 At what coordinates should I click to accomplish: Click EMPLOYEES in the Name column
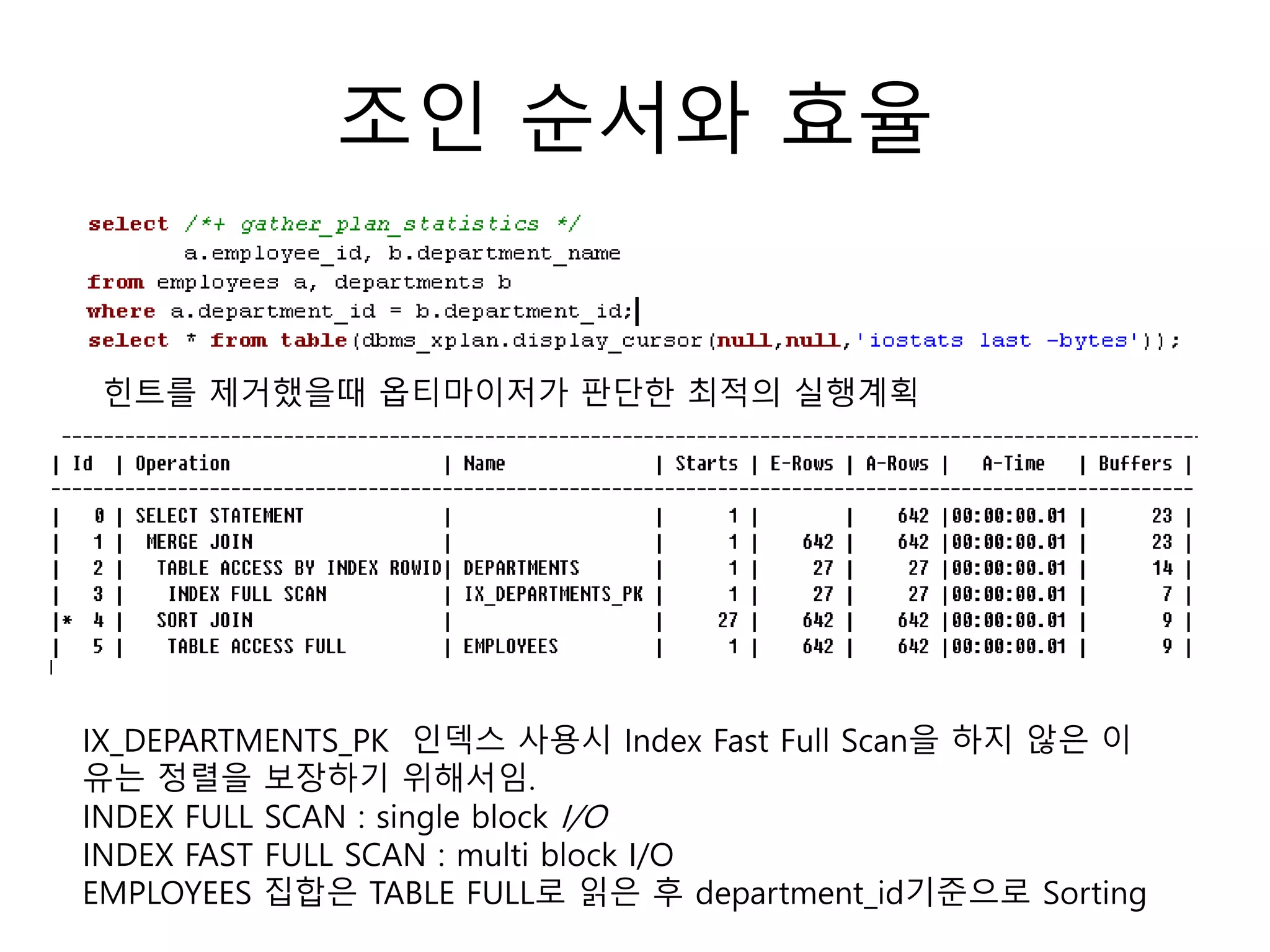(x=510, y=646)
